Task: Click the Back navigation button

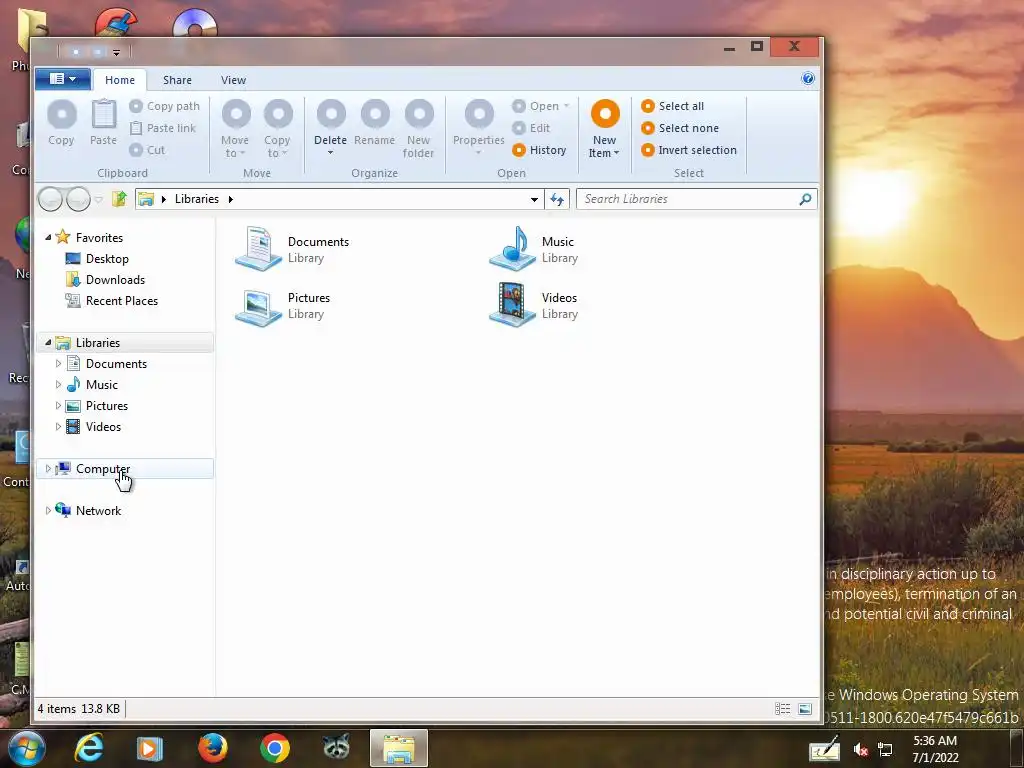Action: point(50,199)
